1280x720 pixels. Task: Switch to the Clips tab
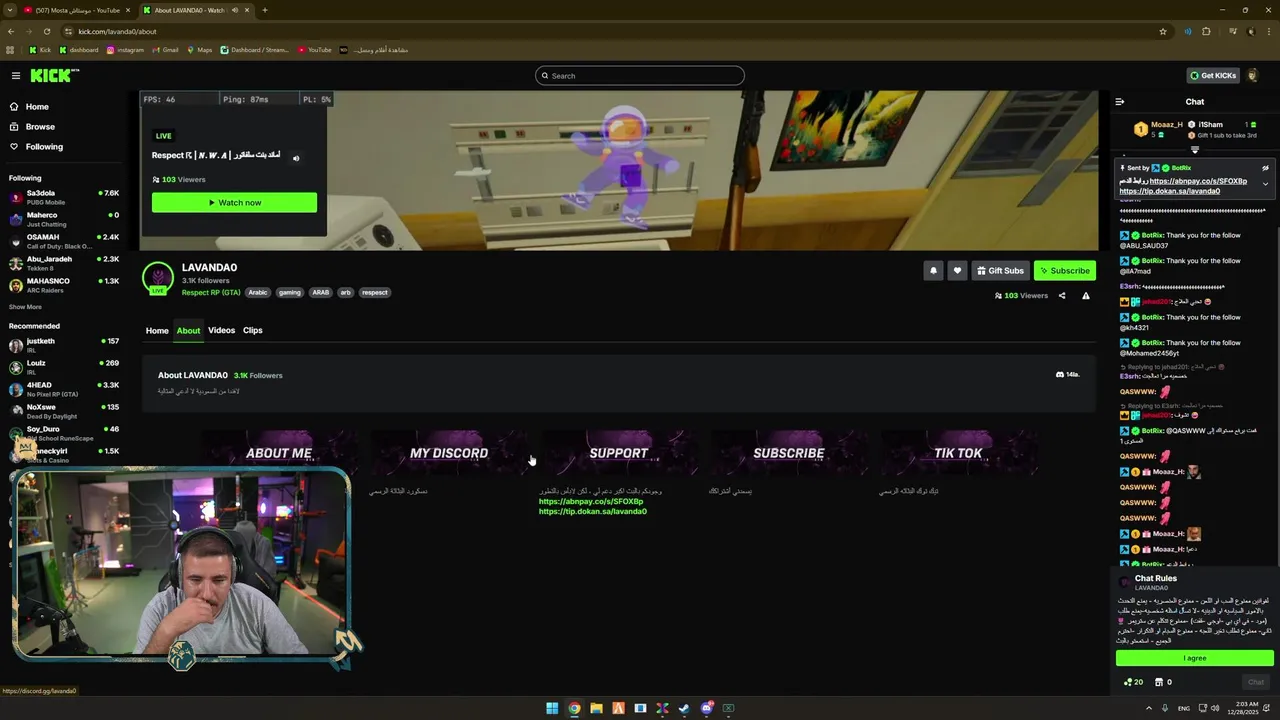[x=252, y=331]
